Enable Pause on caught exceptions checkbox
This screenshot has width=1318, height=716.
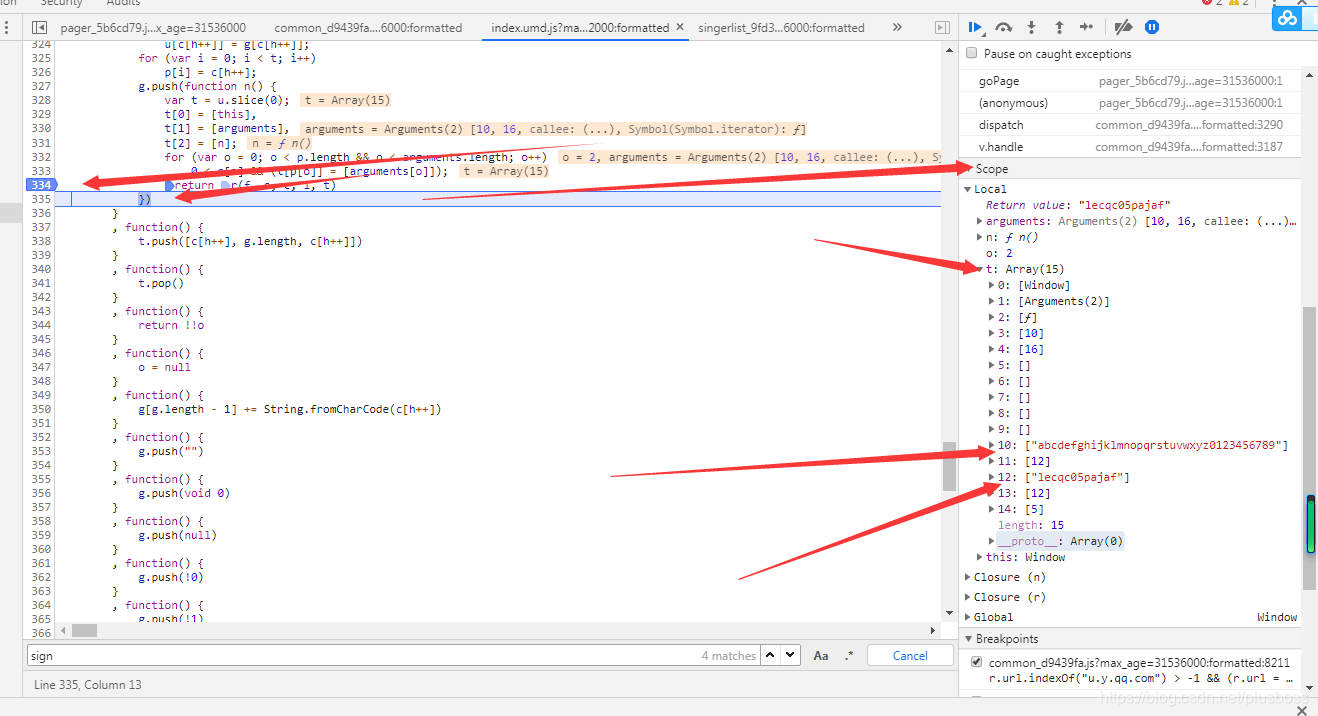coord(971,54)
